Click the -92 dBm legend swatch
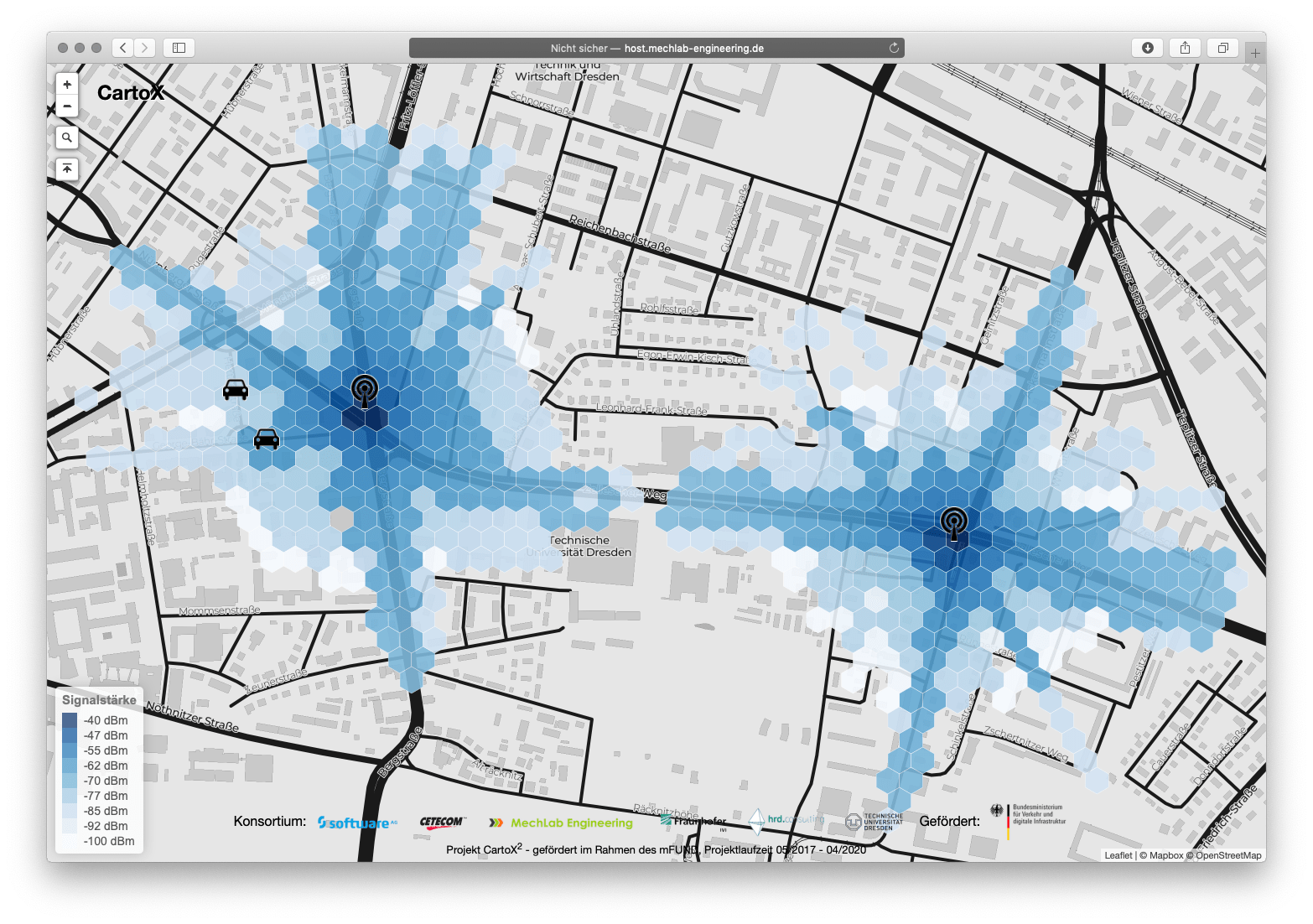 click(70, 826)
